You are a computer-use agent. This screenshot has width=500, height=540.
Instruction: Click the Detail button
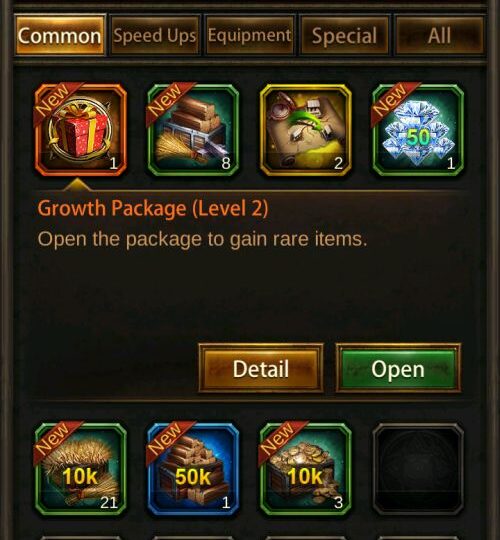(261, 368)
